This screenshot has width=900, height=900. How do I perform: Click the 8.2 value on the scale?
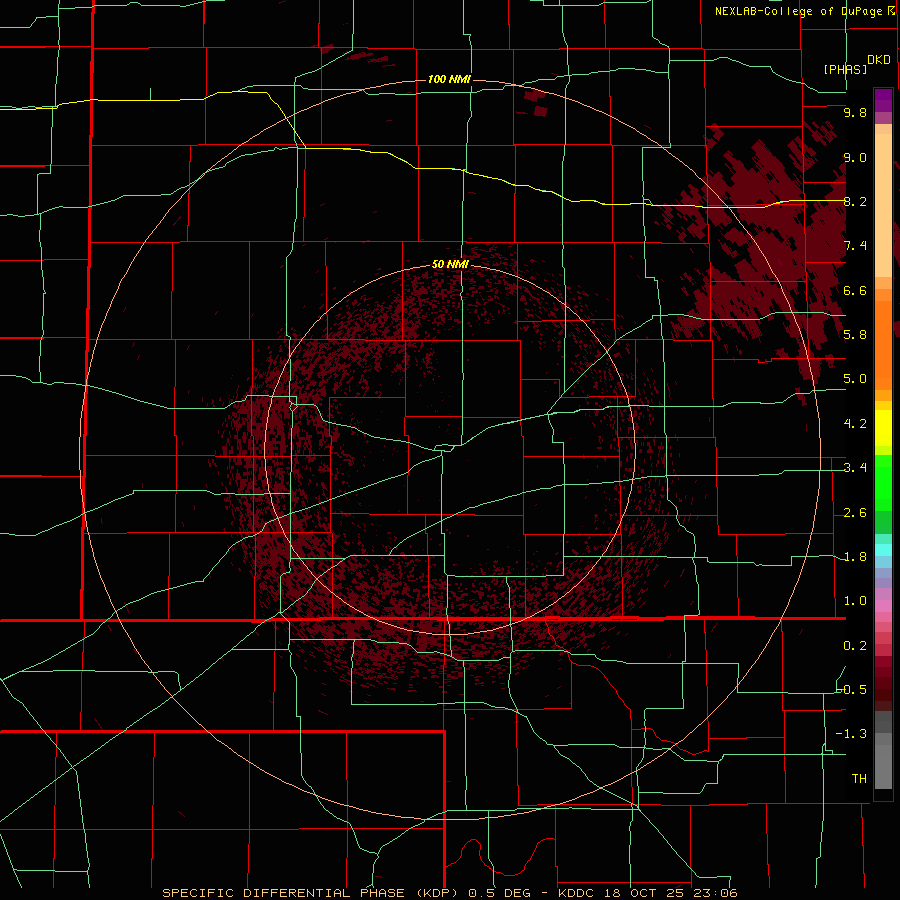tap(855, 201)
